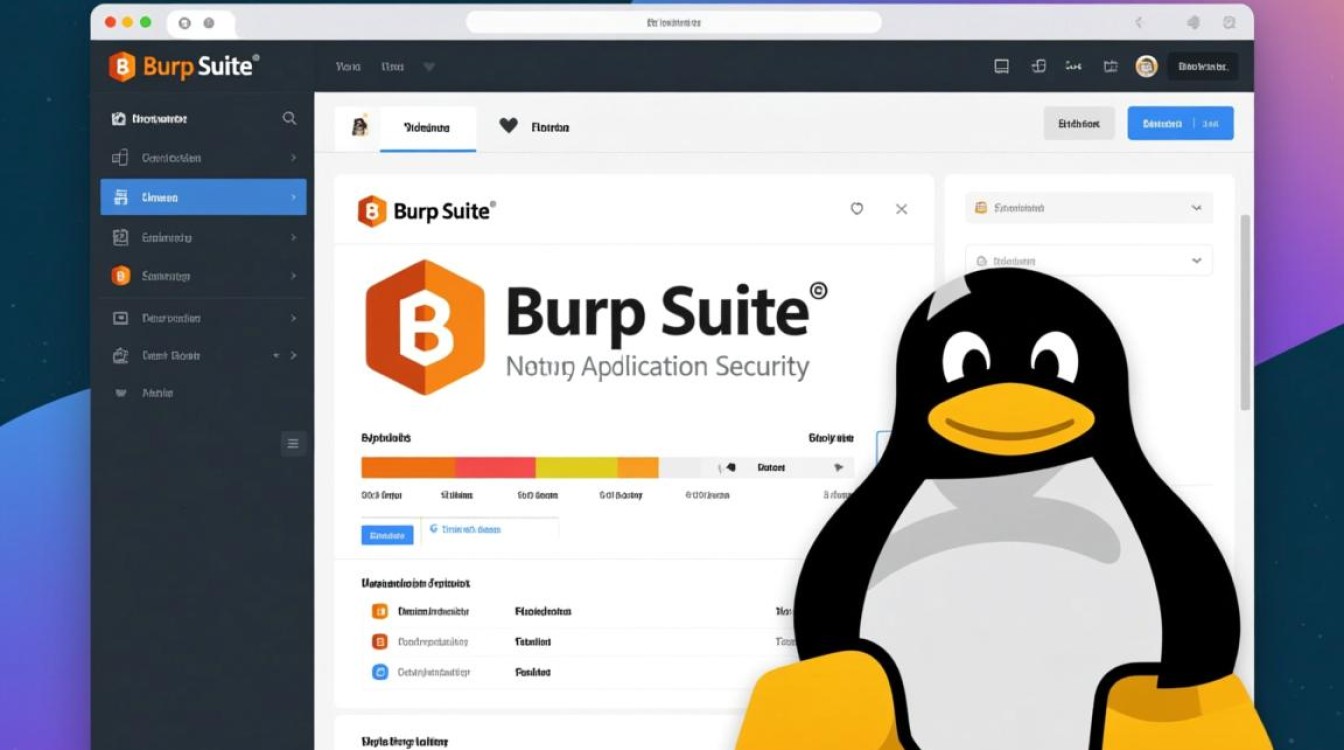The width and height of the screenshot is (1344, 750).
Task: Toggle the heart favorite on the Burp Suite card
Action: coord(857,209)
